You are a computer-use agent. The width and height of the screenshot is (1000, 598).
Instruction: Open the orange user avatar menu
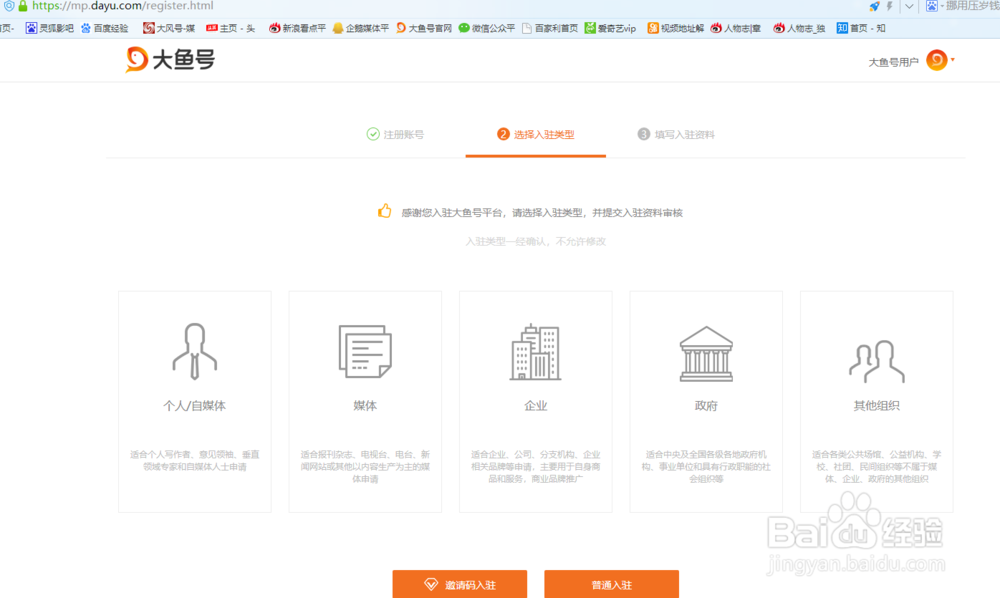tap(937, 60)
